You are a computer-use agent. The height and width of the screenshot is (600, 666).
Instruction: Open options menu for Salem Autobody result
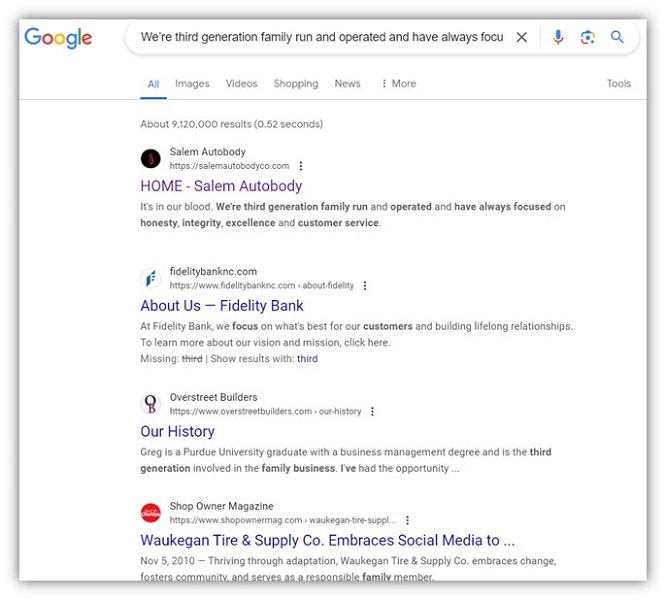pos(301,166)
